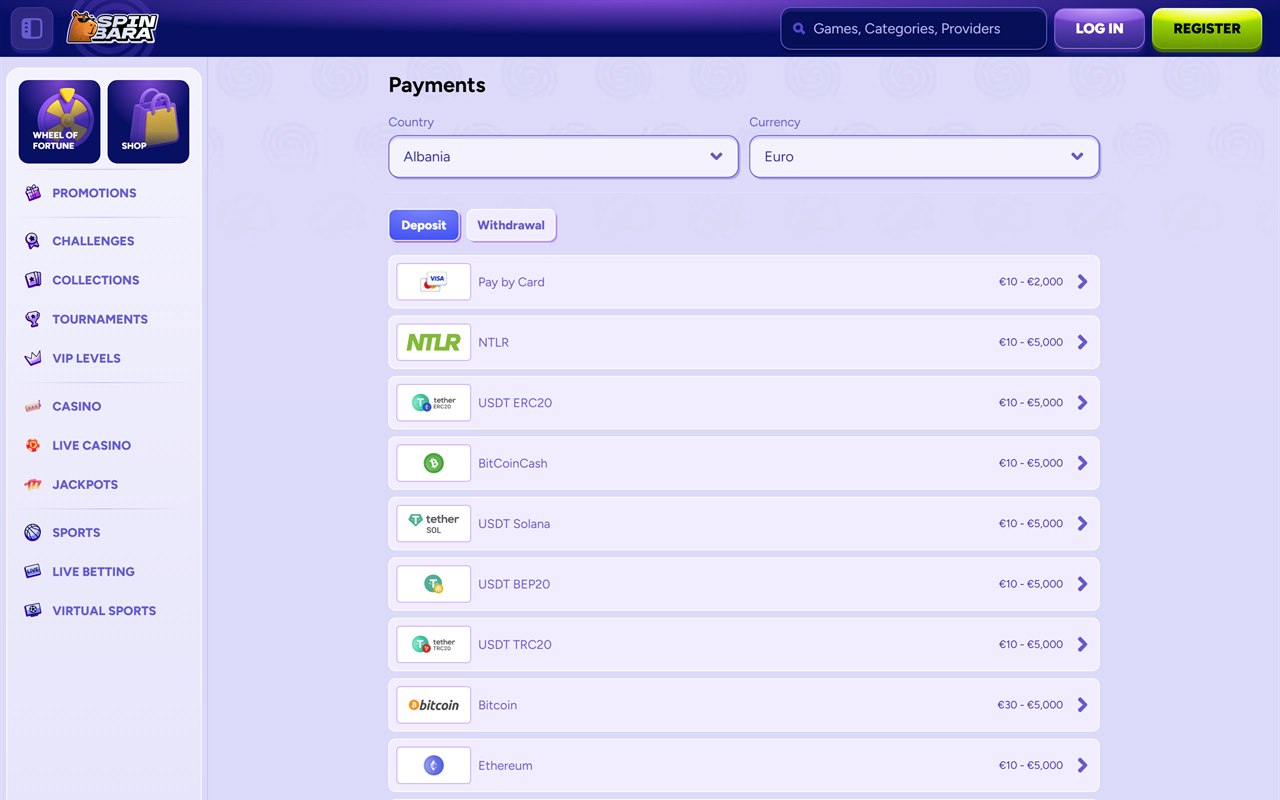Image resolution: width=1280 pixels, height=800 pixels.
Task: Click the BitCoinCash green logo
Action: coord(433,463)
